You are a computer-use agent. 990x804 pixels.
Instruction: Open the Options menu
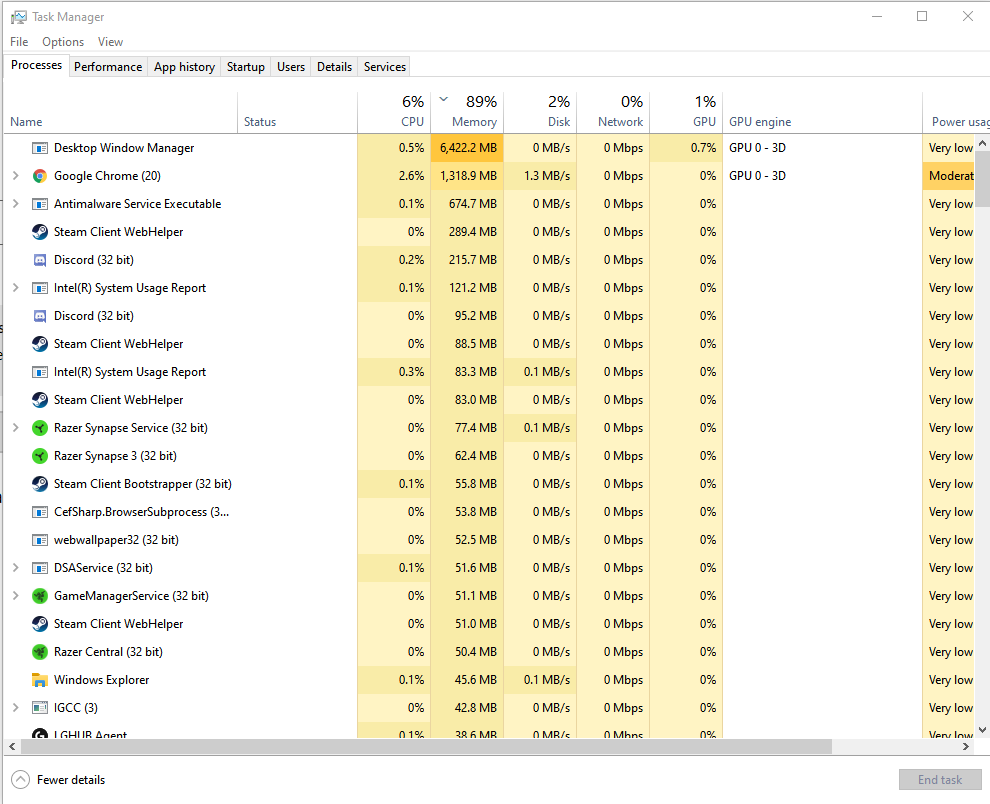pyautogui.click(x=63, y=42)
